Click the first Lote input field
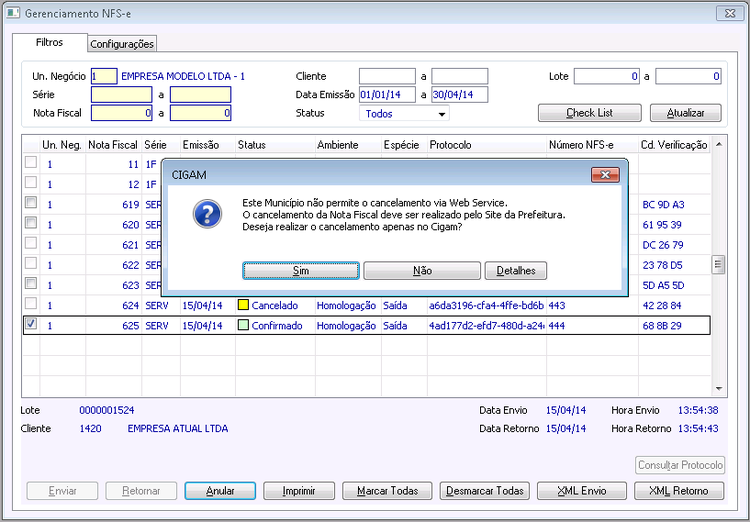 tap(607, 76)
